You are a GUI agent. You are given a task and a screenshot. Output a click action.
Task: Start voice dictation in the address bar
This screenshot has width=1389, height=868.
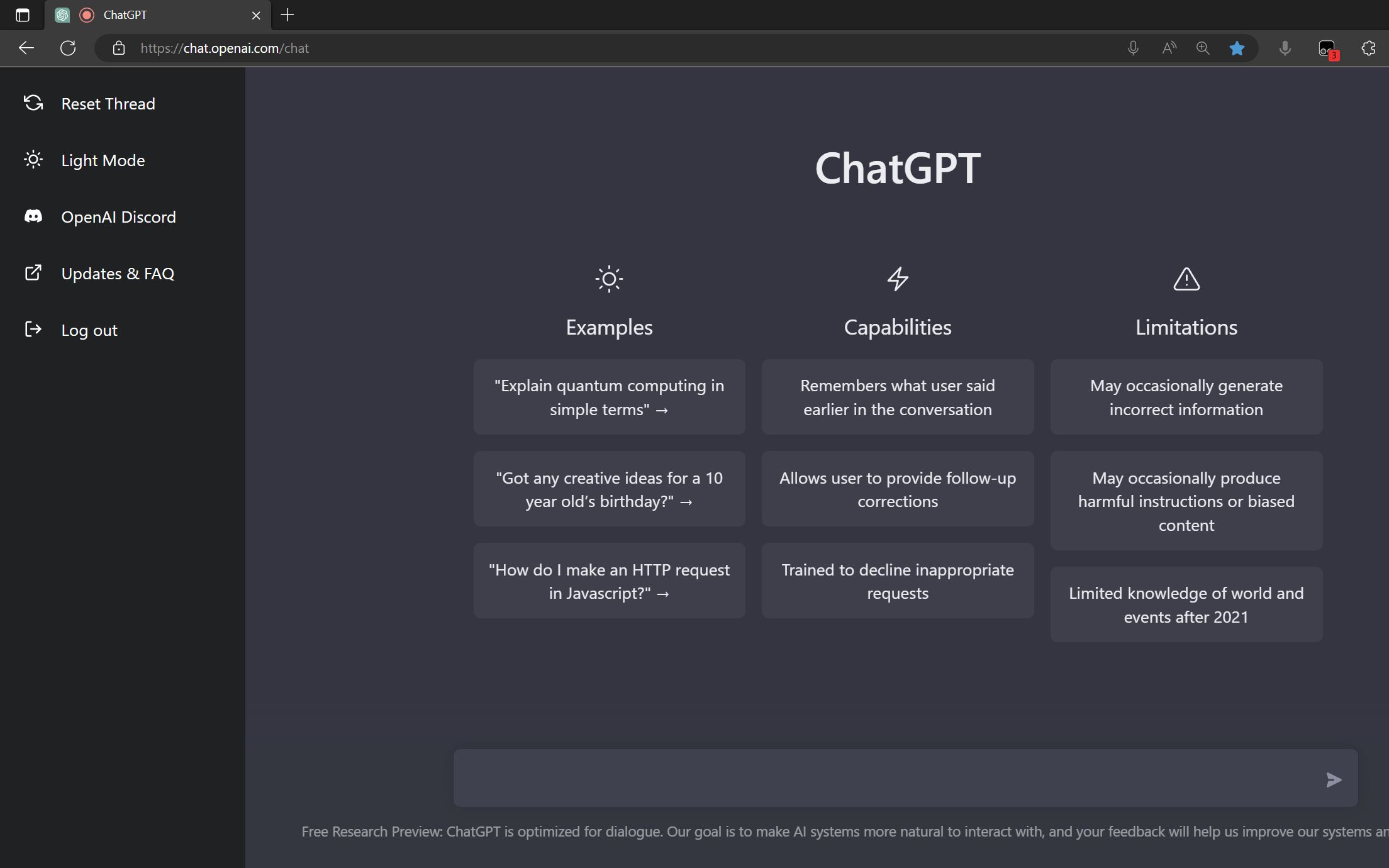1132,48
